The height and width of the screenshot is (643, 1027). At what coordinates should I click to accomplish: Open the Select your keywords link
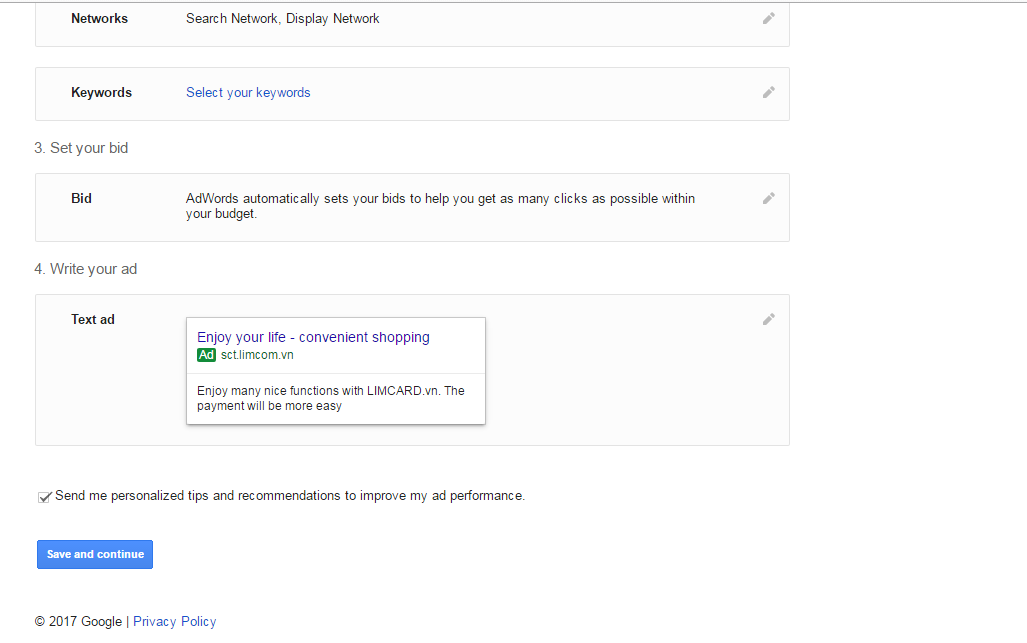248,92
